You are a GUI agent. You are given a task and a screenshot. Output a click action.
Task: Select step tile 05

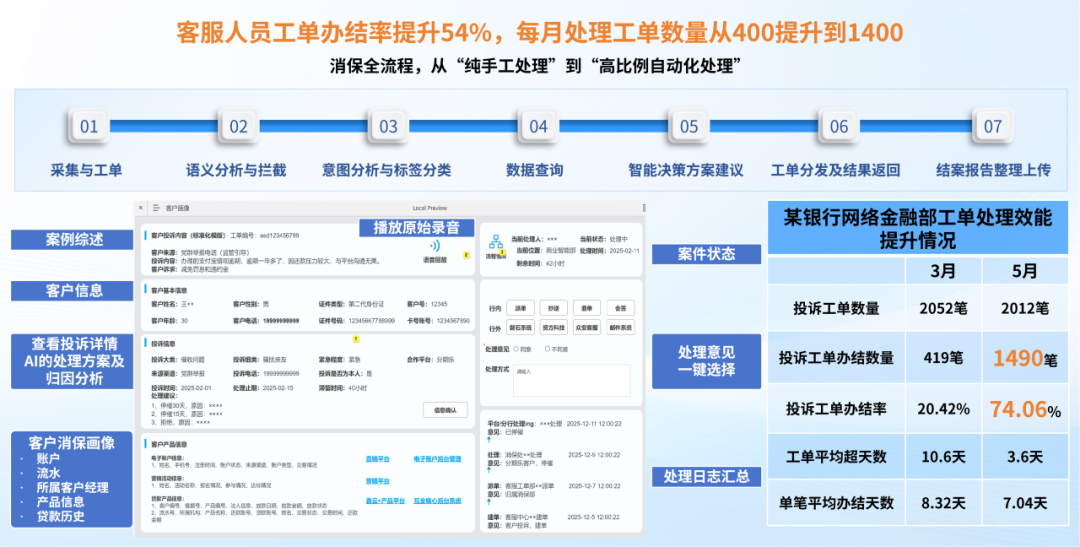click(689, 127)
